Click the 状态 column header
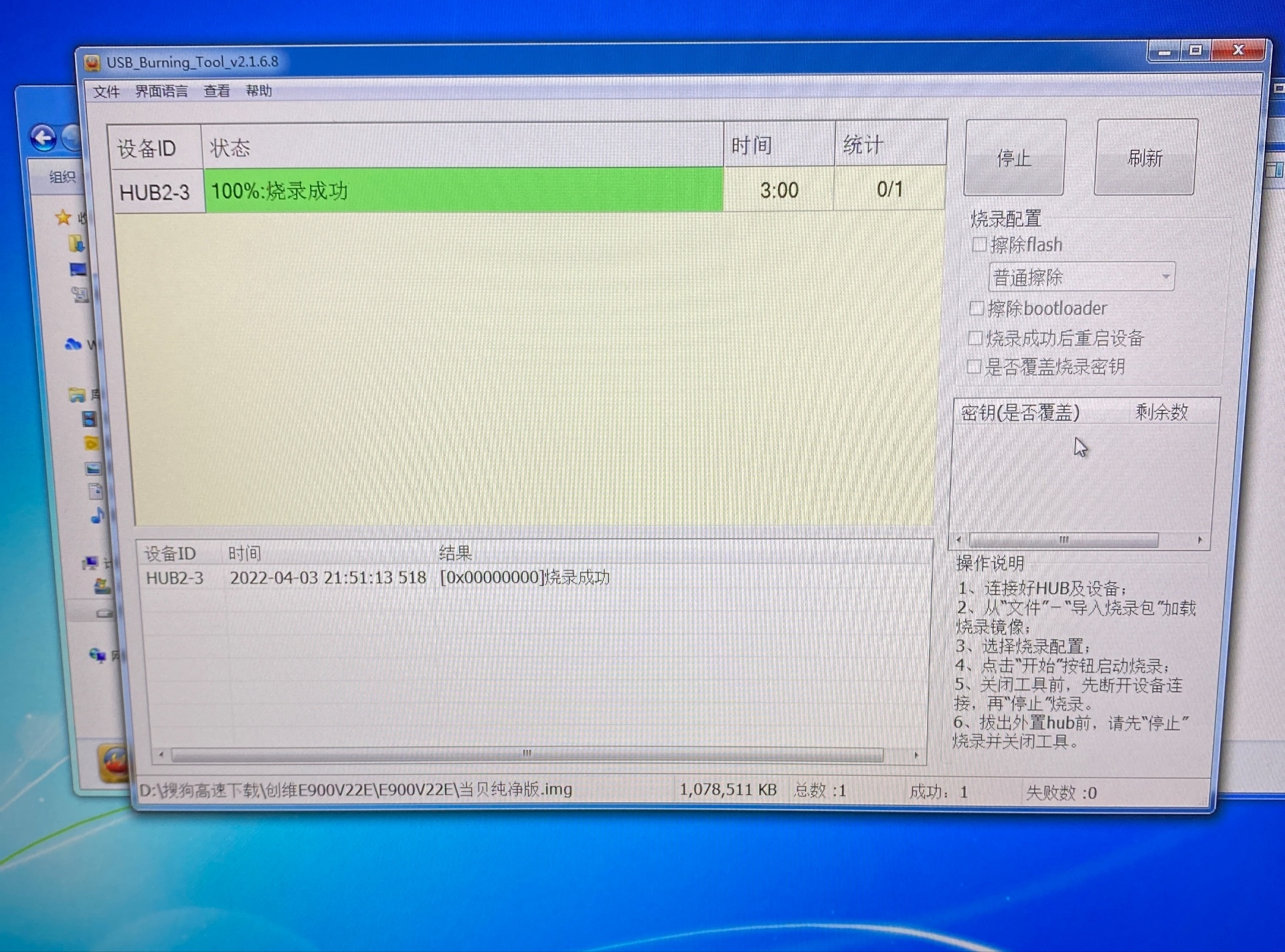1285x952 pixels. coord(462,146)
